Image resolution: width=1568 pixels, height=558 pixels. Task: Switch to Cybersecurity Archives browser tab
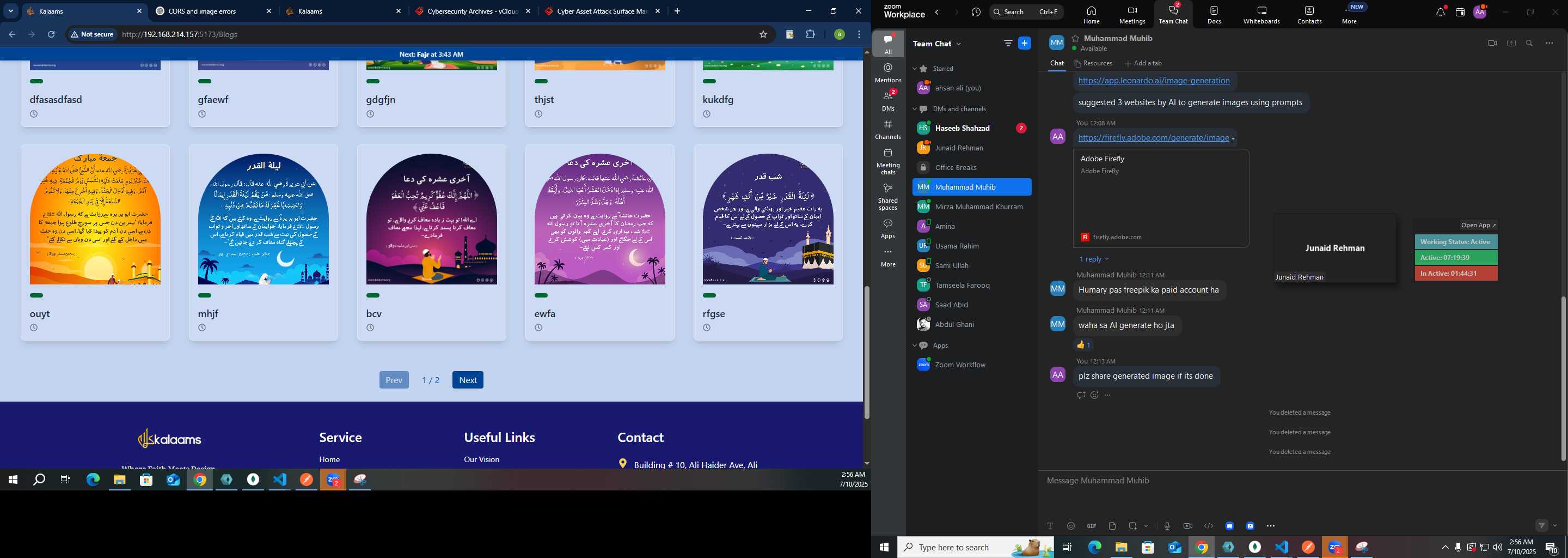click(473, 11)
